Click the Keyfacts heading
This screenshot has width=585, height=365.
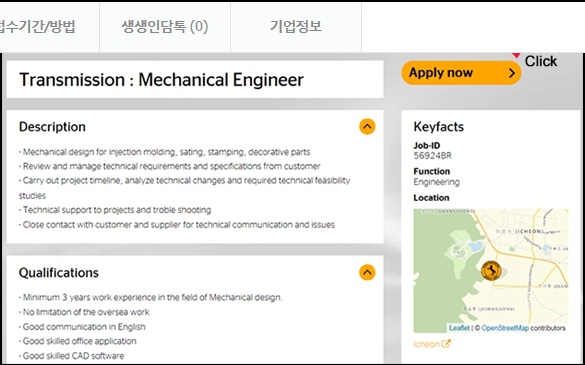pos(439,127)
